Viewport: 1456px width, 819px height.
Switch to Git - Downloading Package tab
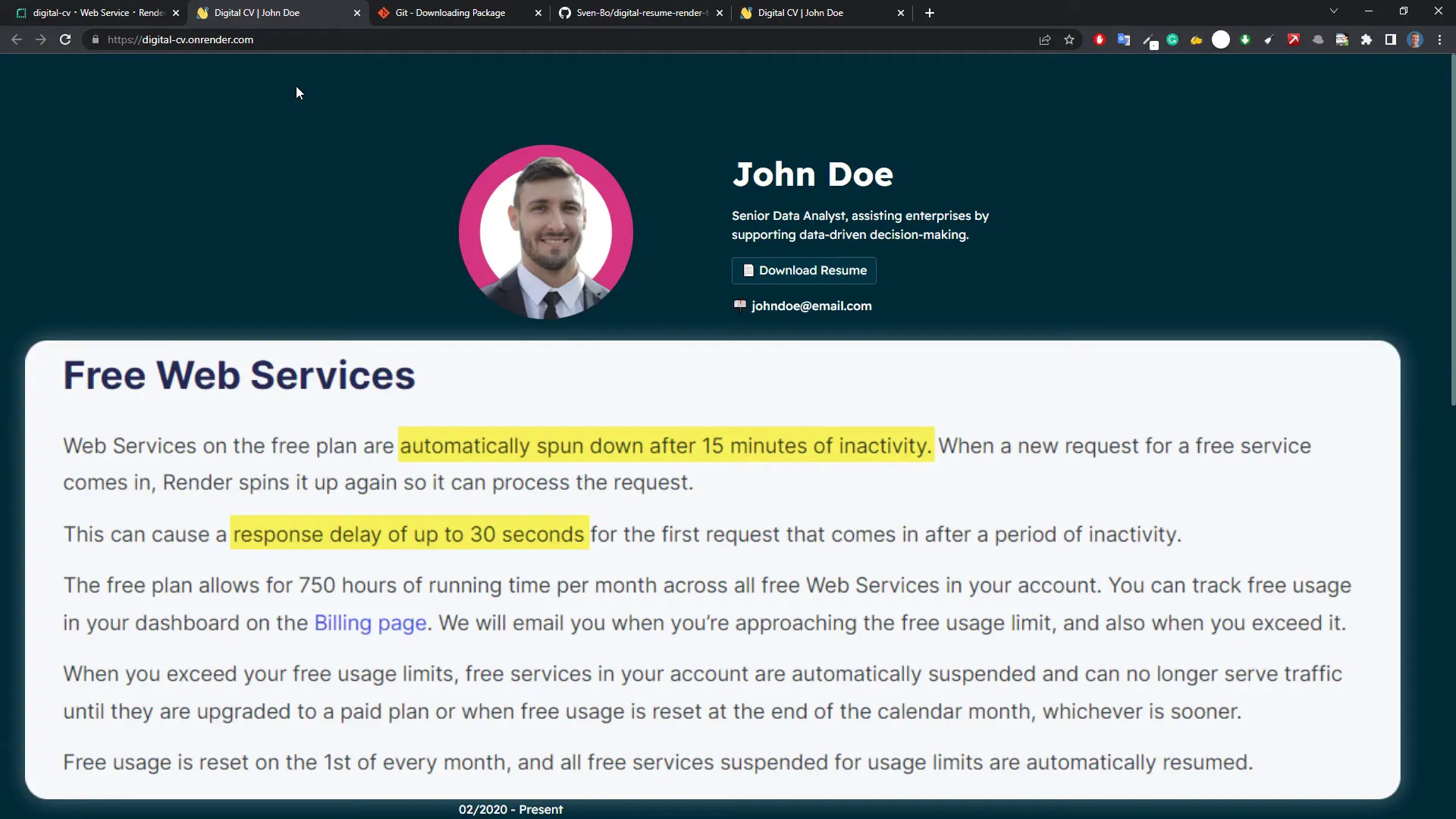pyautogui.click(x=450, y=13)
